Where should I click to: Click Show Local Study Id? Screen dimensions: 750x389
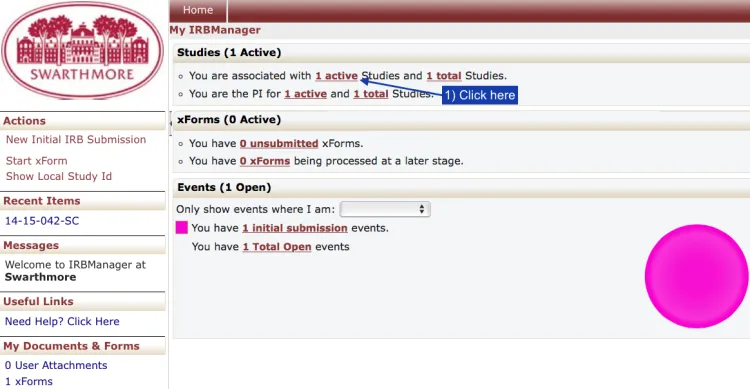click(x=58, y=176)
